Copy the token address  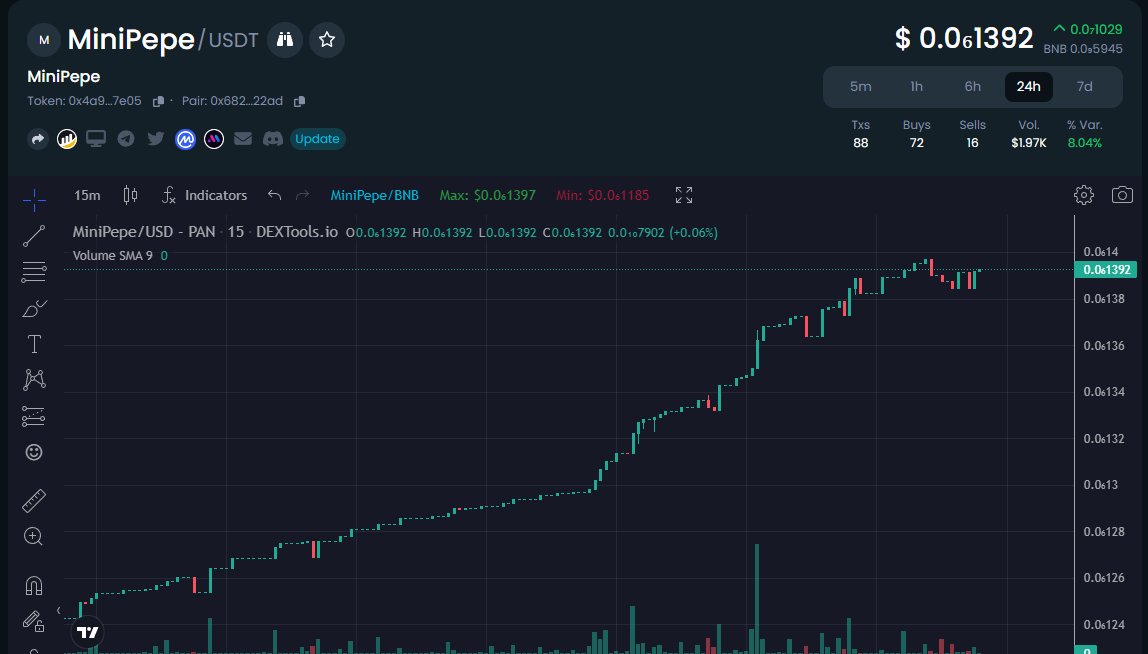(x=157, y=101)
